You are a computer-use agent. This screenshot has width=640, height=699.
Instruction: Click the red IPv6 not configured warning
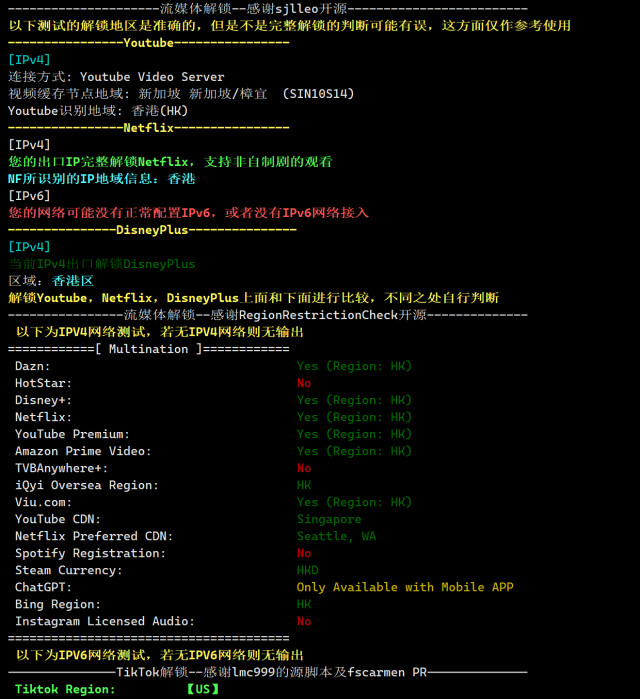point(189,213)
